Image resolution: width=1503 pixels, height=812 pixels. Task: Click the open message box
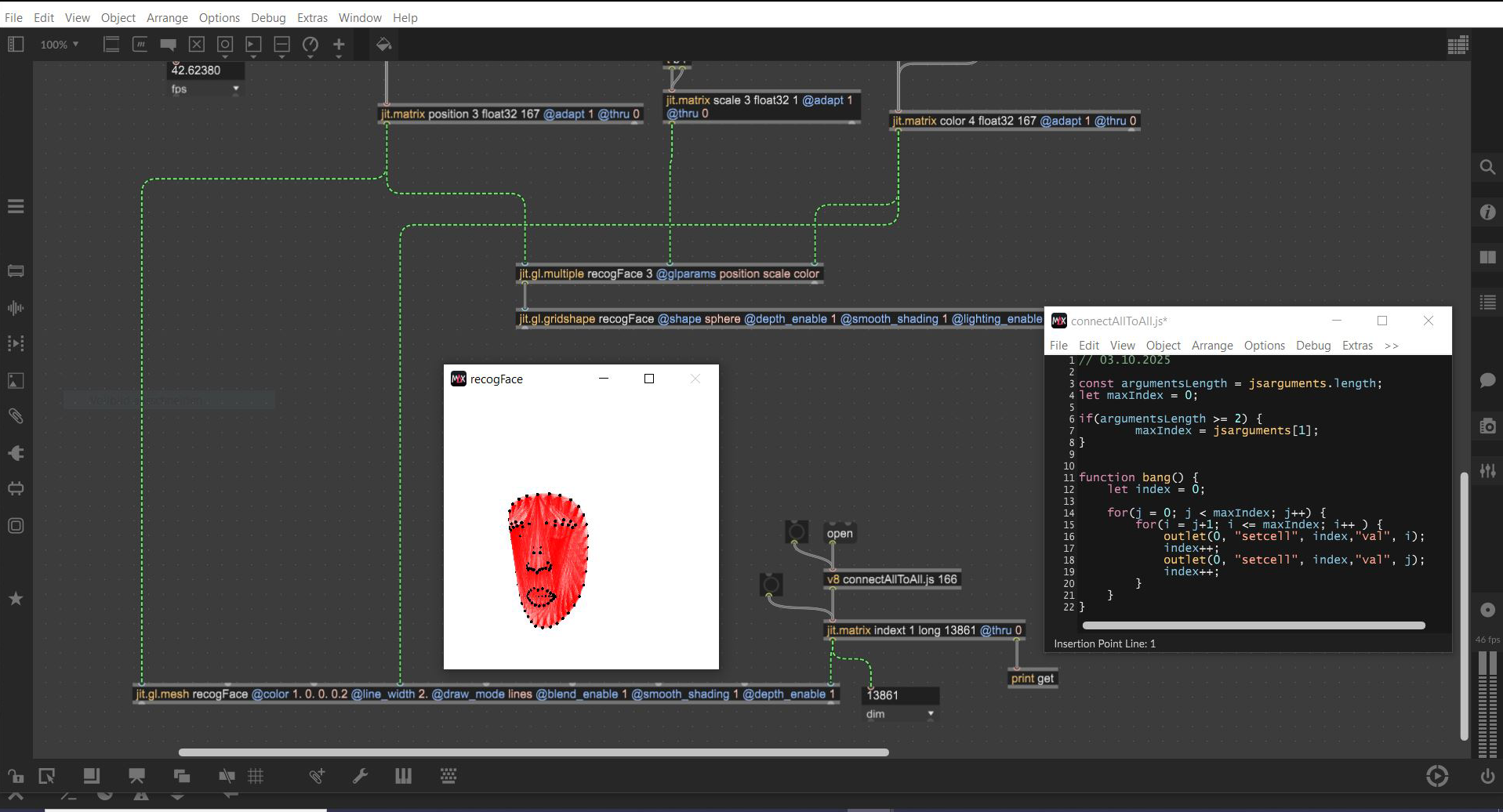(840, 534)
